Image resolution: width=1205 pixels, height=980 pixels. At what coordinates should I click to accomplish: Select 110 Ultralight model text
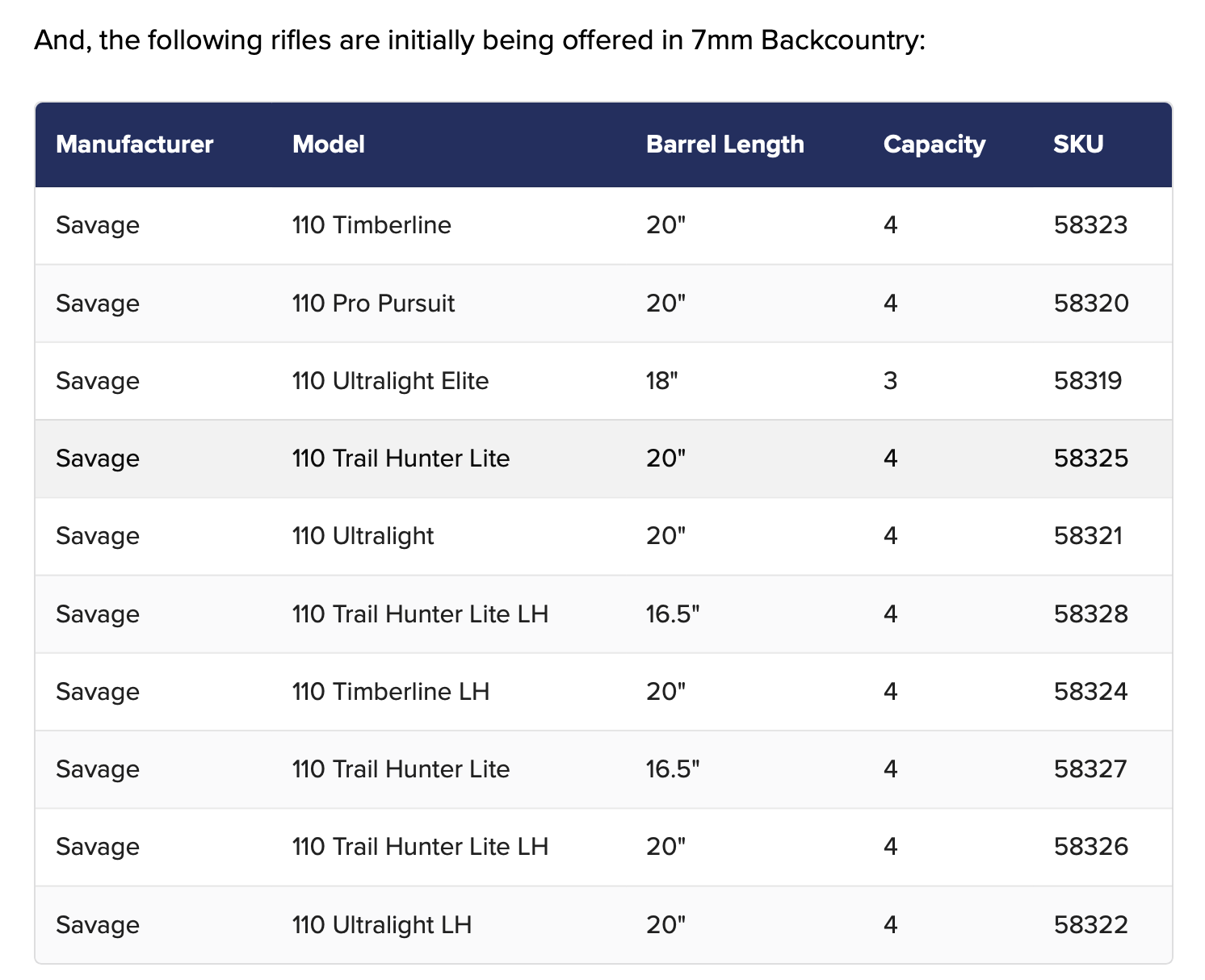(363, 536)
